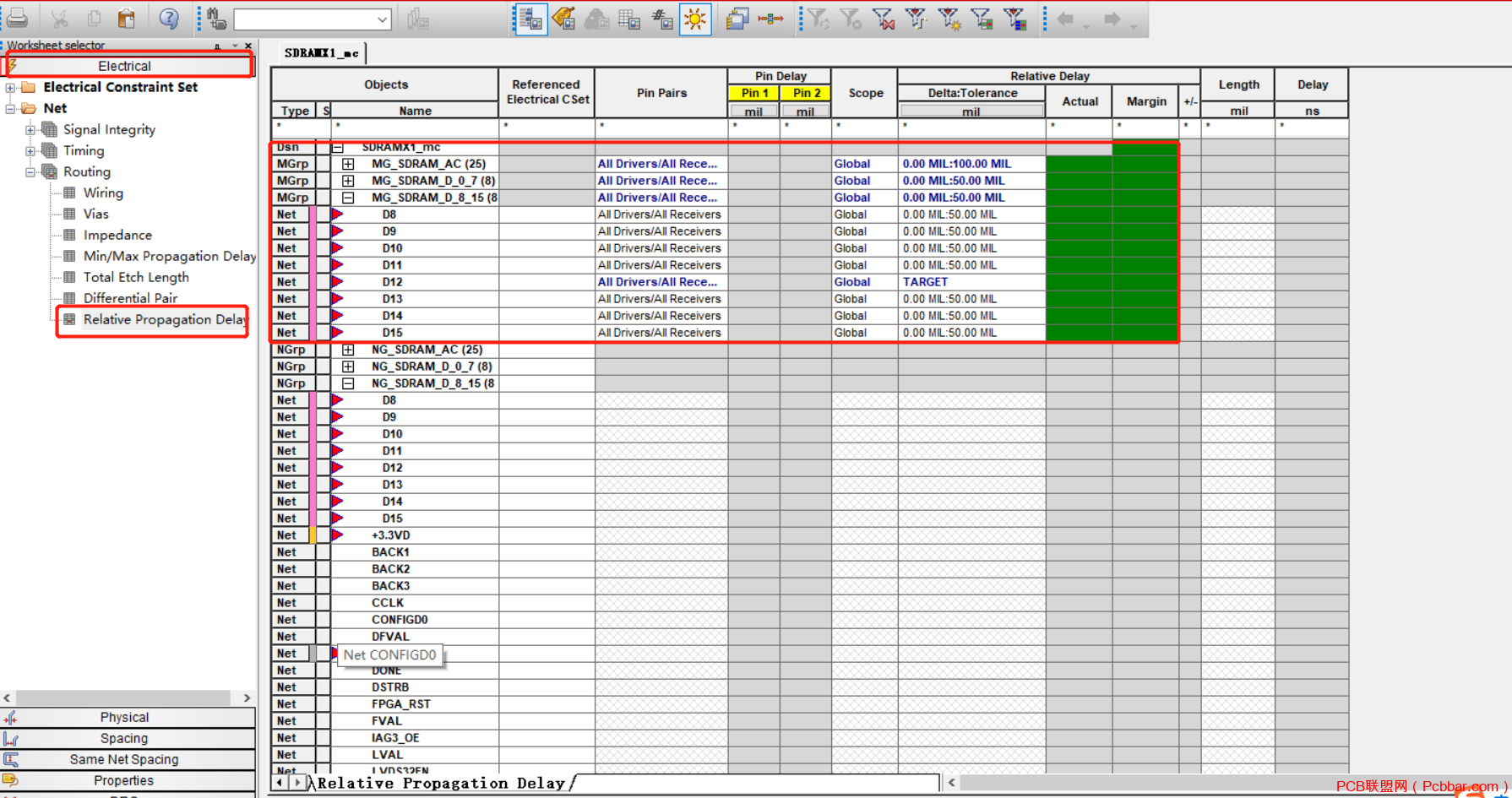Click the icon left of the toolbar combo box
Screen dimensions: 1512x798
click(216, 19)
